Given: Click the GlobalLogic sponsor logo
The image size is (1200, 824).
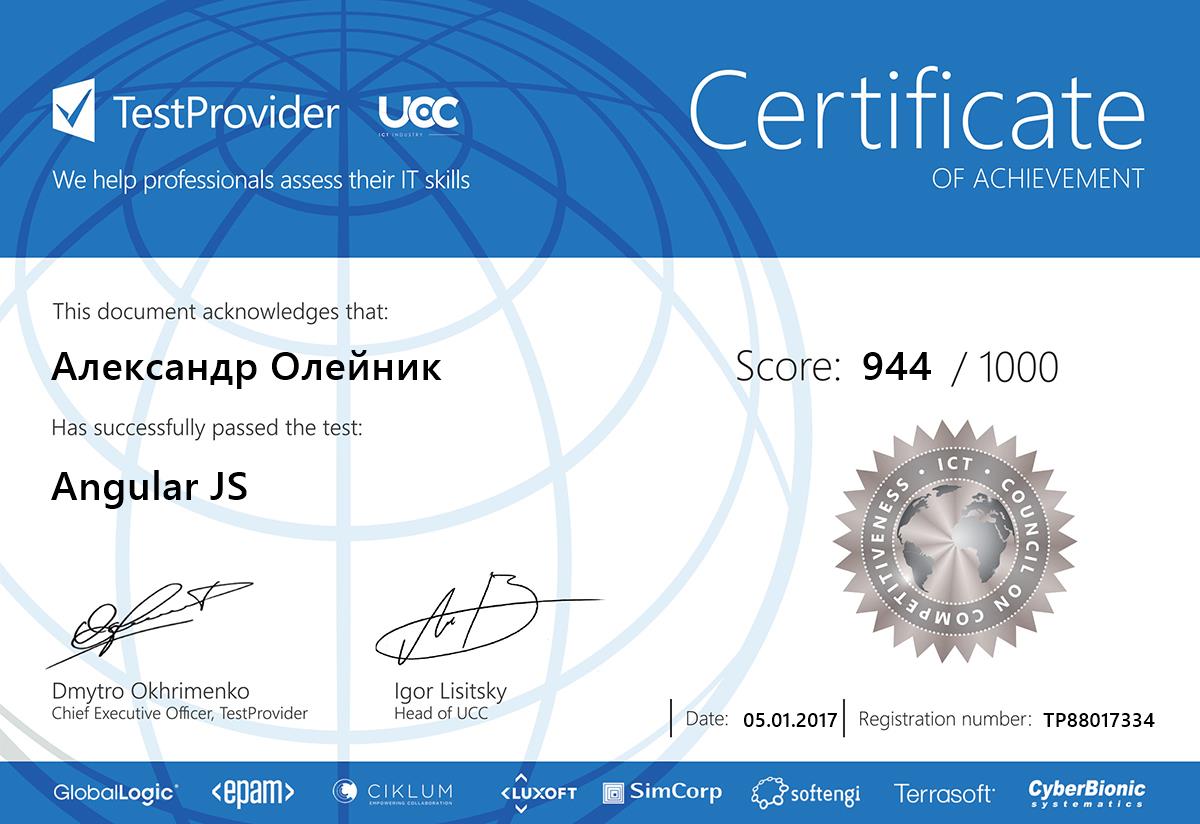Looking at the screenshot, I should (x=116, y=793).
